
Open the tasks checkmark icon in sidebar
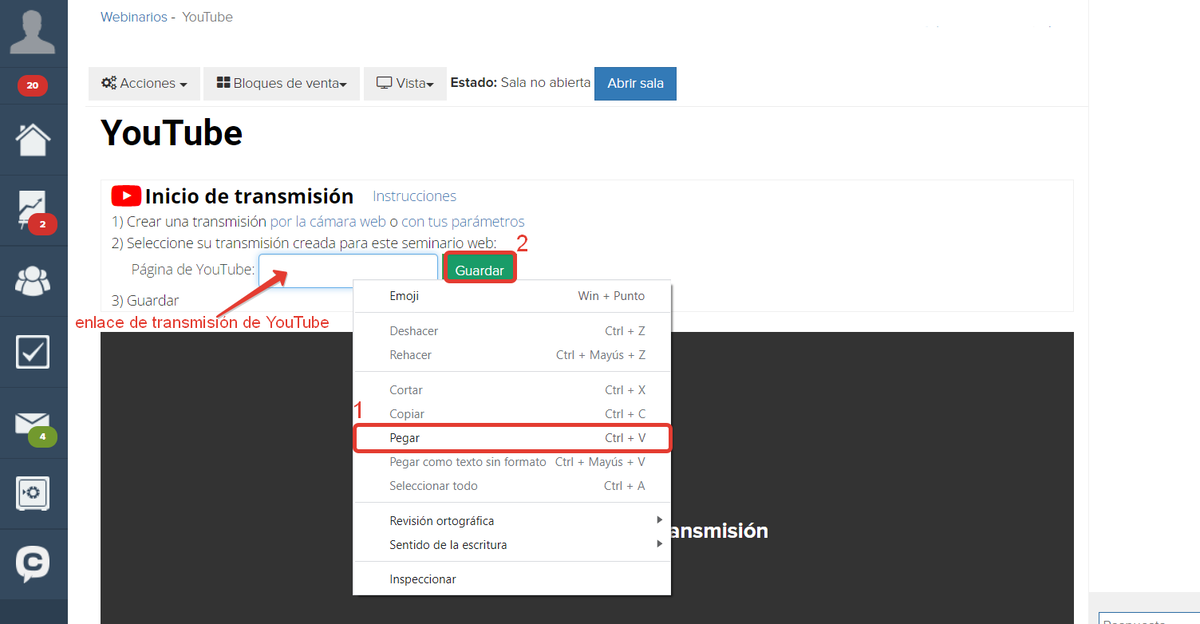[33, 351]
